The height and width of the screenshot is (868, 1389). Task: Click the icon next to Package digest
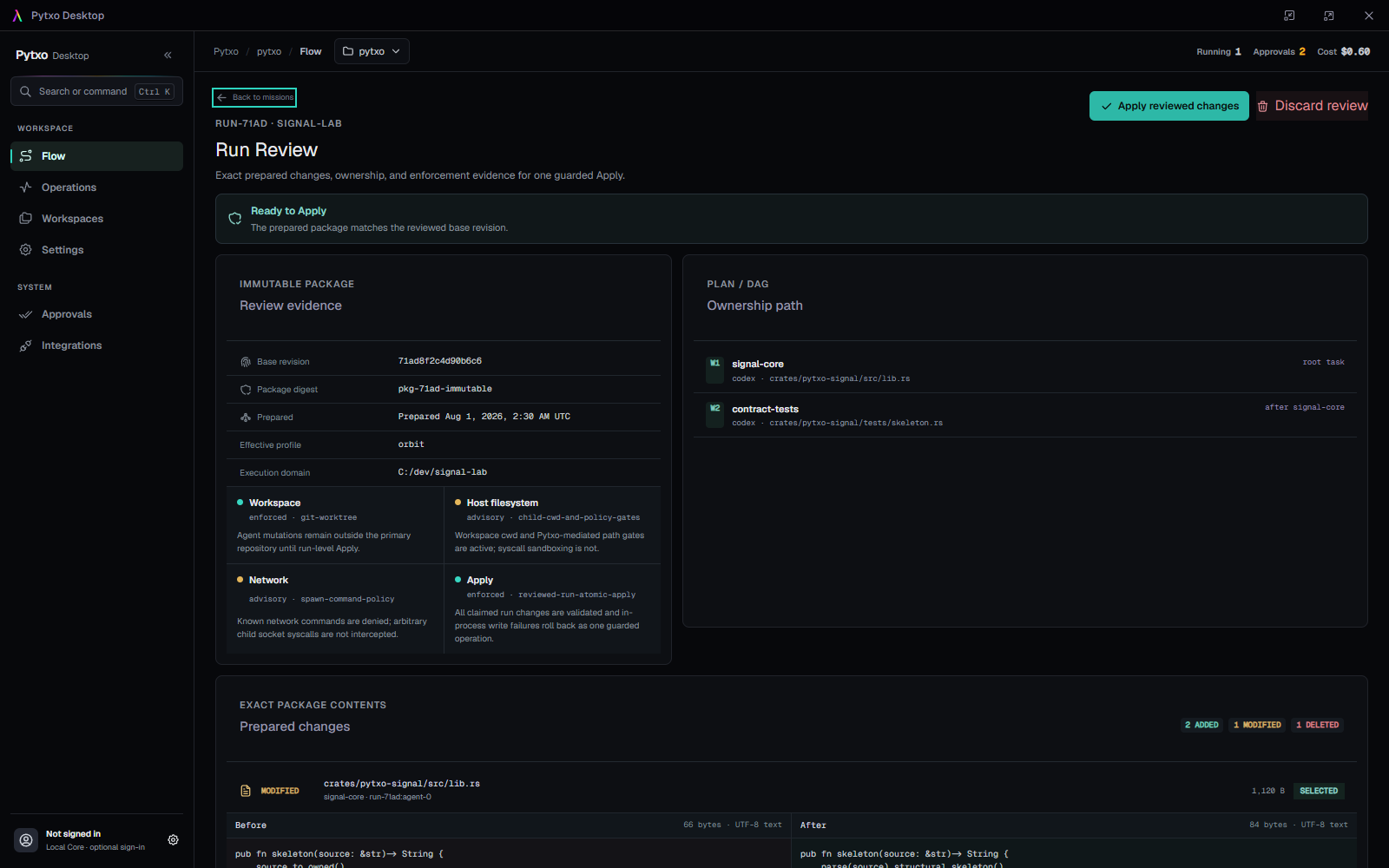pyautogui.click(x=246, y=390)
